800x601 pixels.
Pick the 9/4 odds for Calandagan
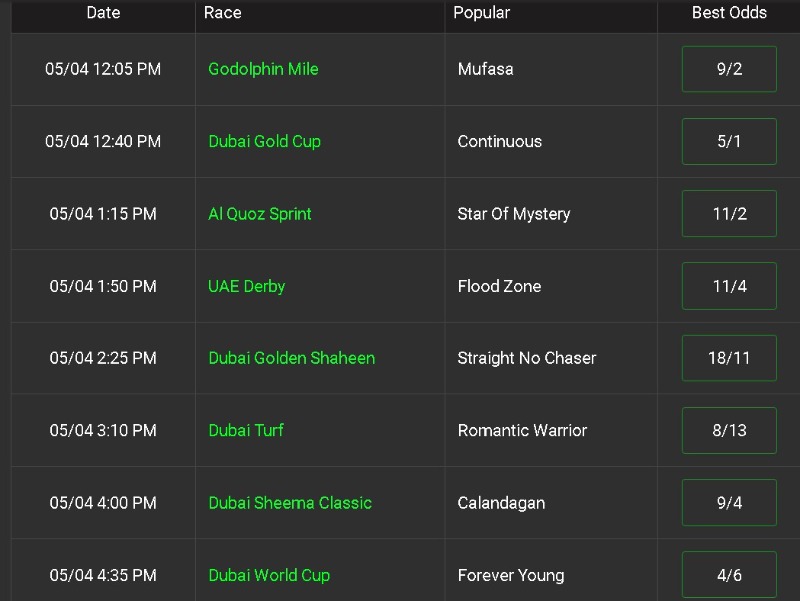[x=729, y=503]
